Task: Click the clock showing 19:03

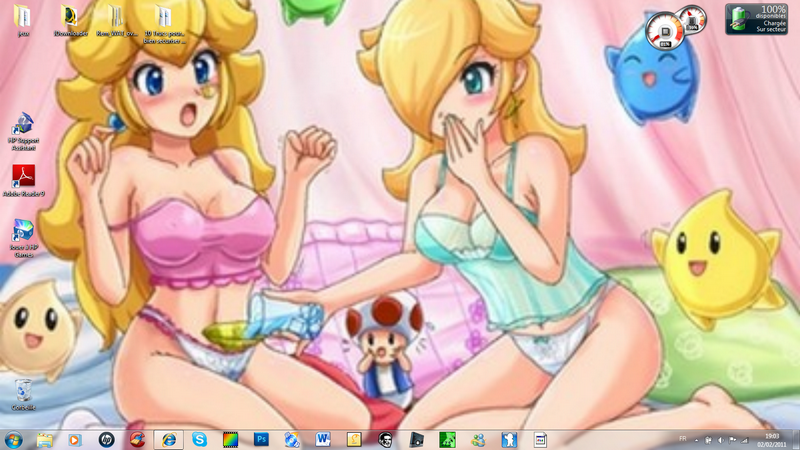Action: point(771,440)
